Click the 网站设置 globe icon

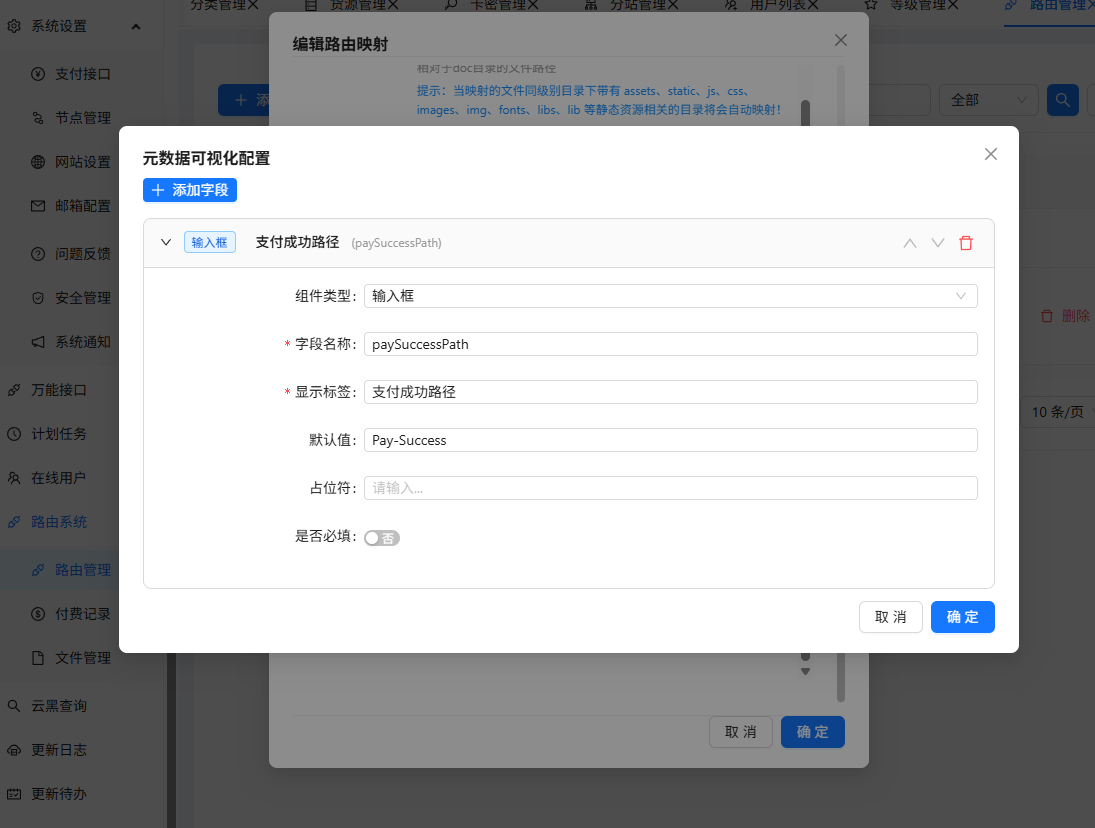click(38, 162)
